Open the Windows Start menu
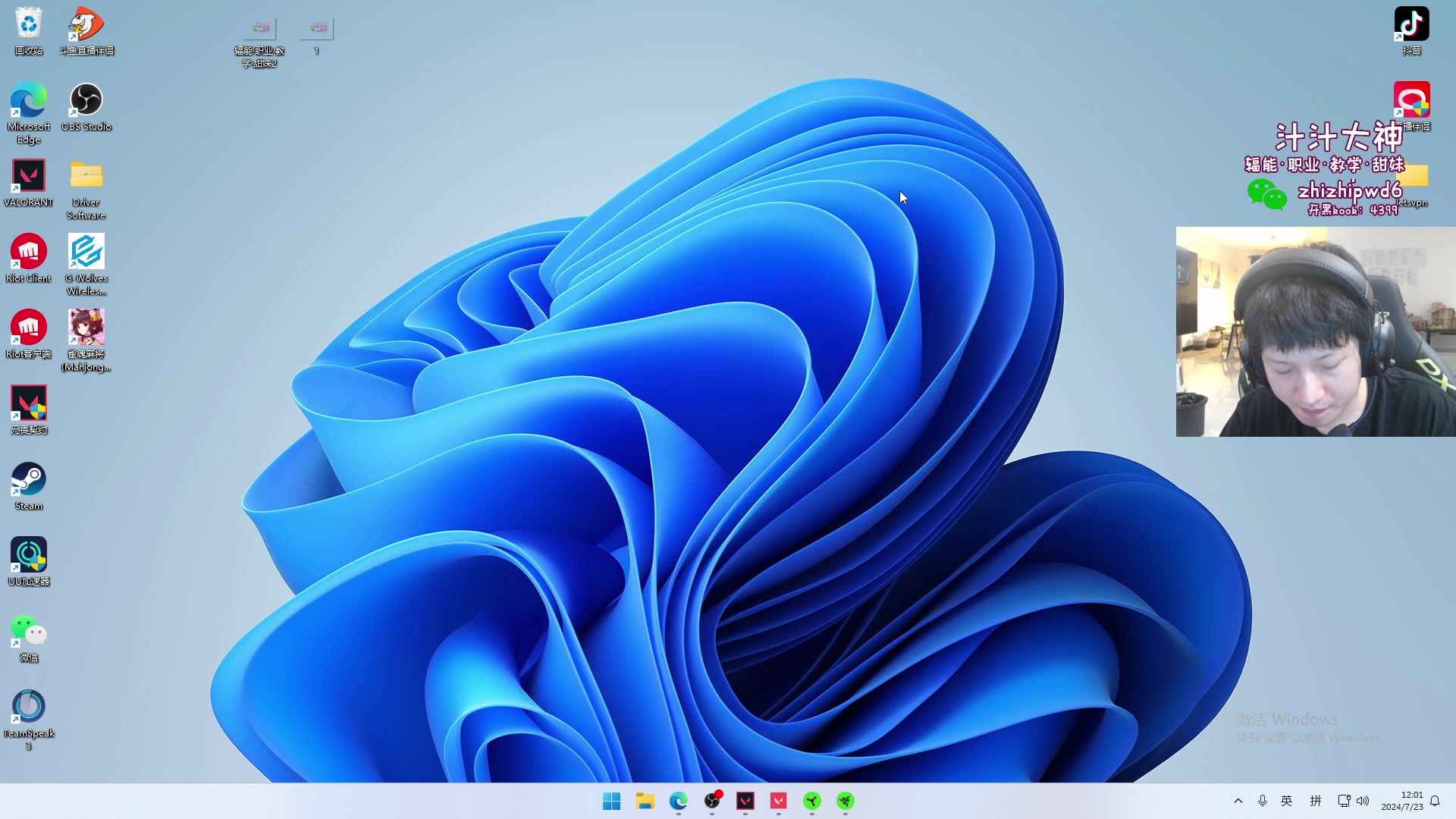 [x=611, y=801]
